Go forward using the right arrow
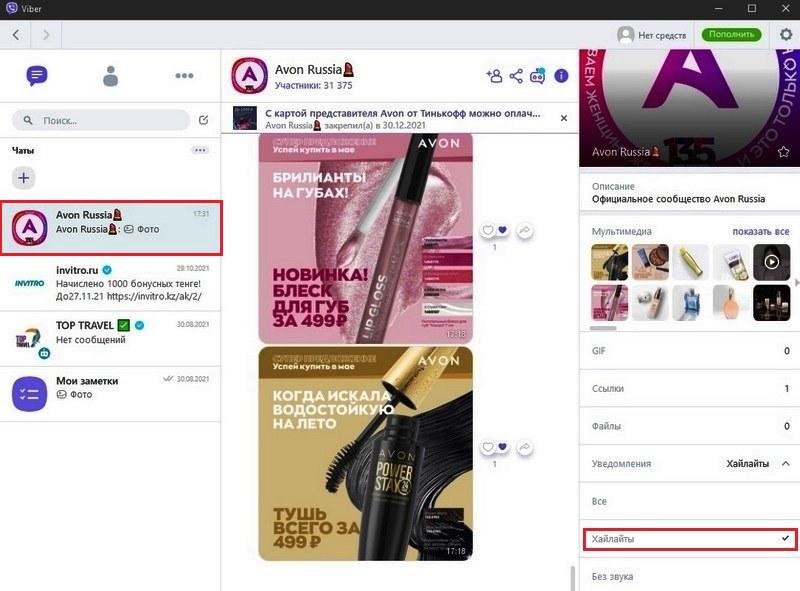 [46, 35]
